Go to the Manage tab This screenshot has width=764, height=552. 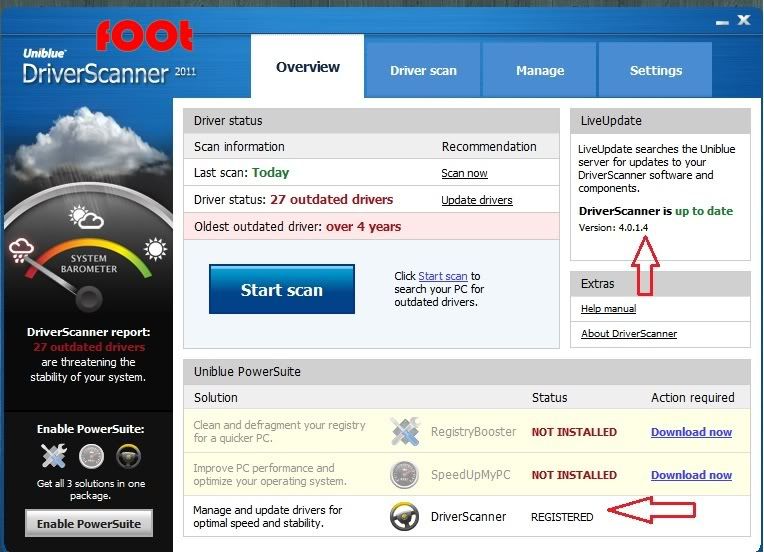540,71
